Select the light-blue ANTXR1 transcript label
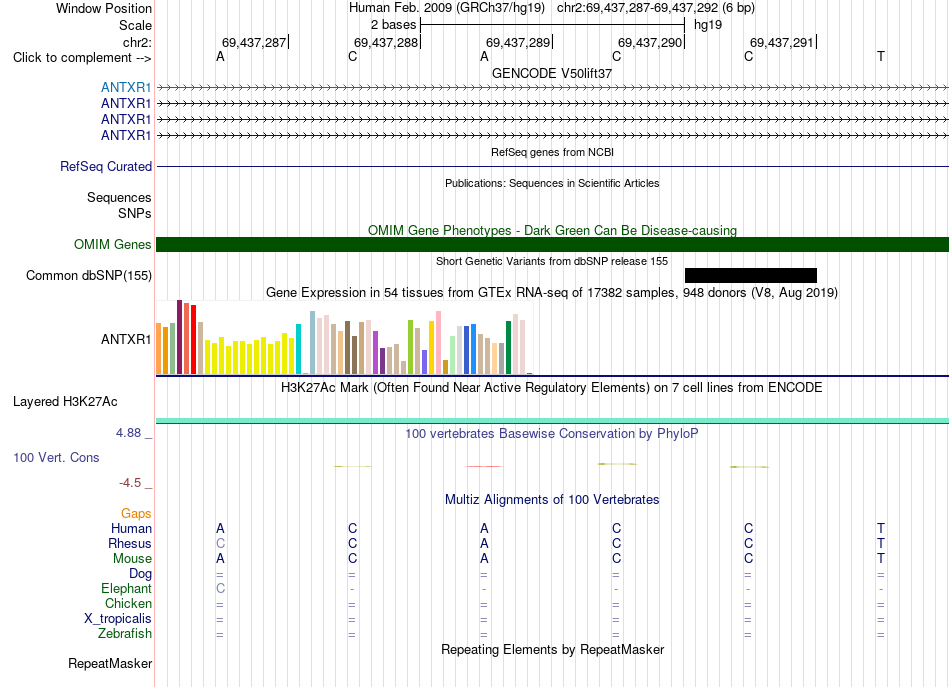The height and width of the screenshot is (687, 950). [125, 87]
